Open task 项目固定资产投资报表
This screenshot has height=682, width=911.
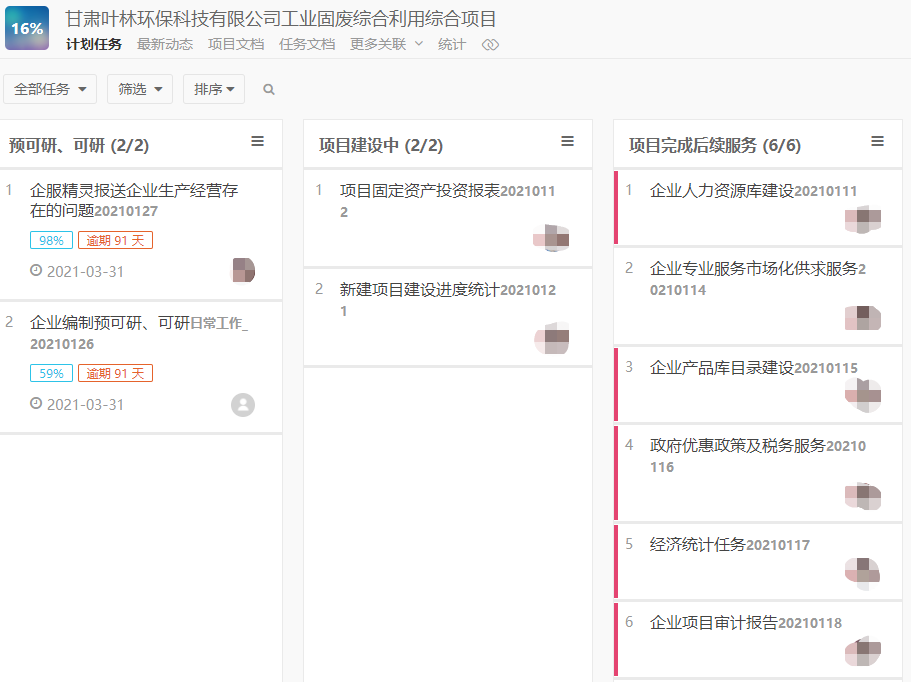(x=447, y=201)
